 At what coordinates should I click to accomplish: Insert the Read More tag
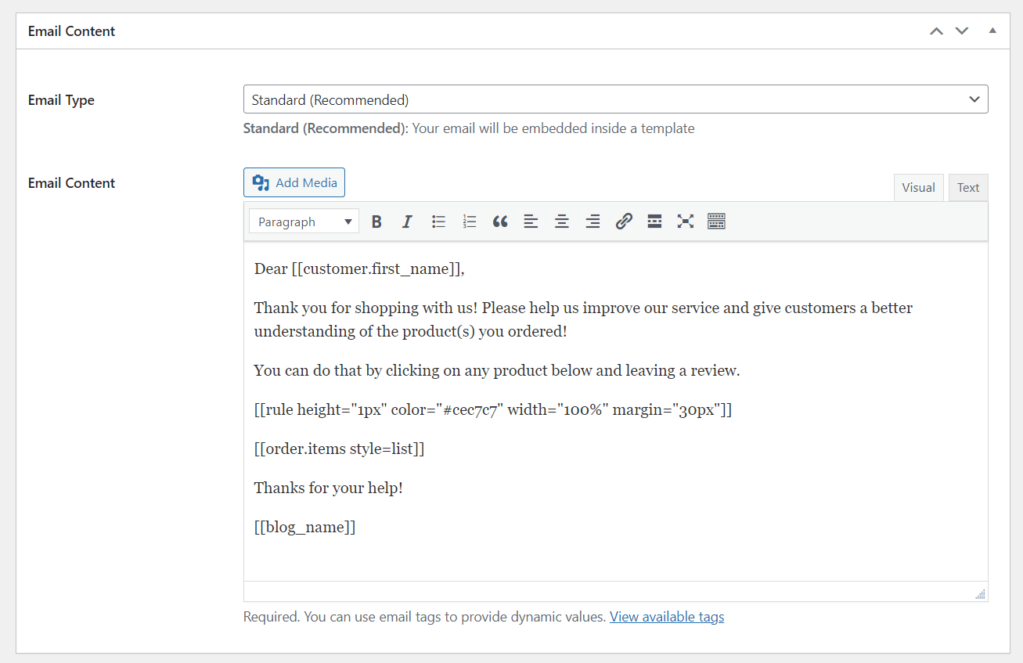[x=654, y=221]
